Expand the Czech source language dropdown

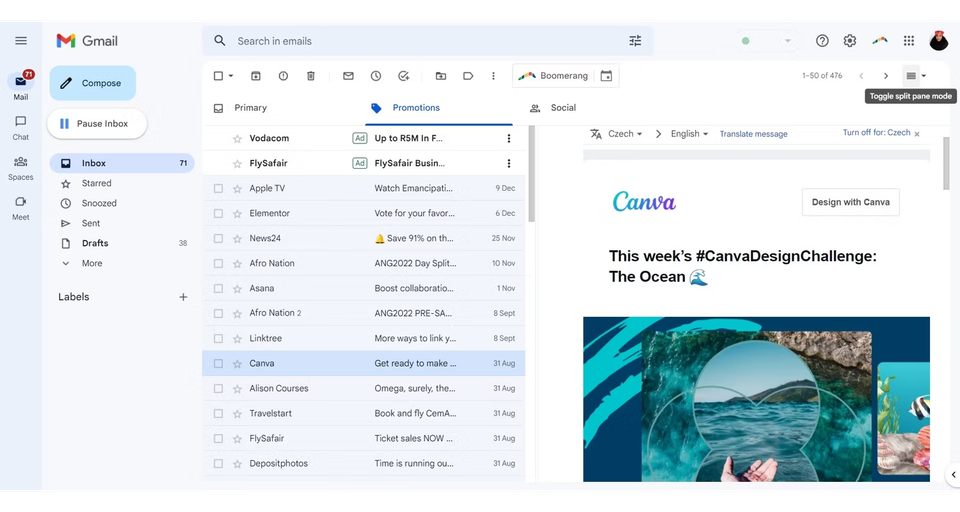624,134
